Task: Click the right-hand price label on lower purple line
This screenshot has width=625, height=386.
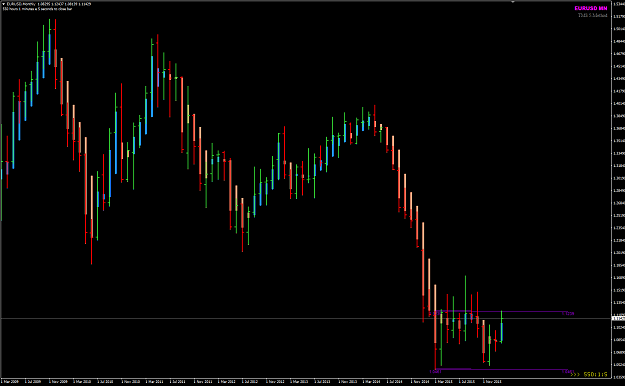Action: point(568,372)
